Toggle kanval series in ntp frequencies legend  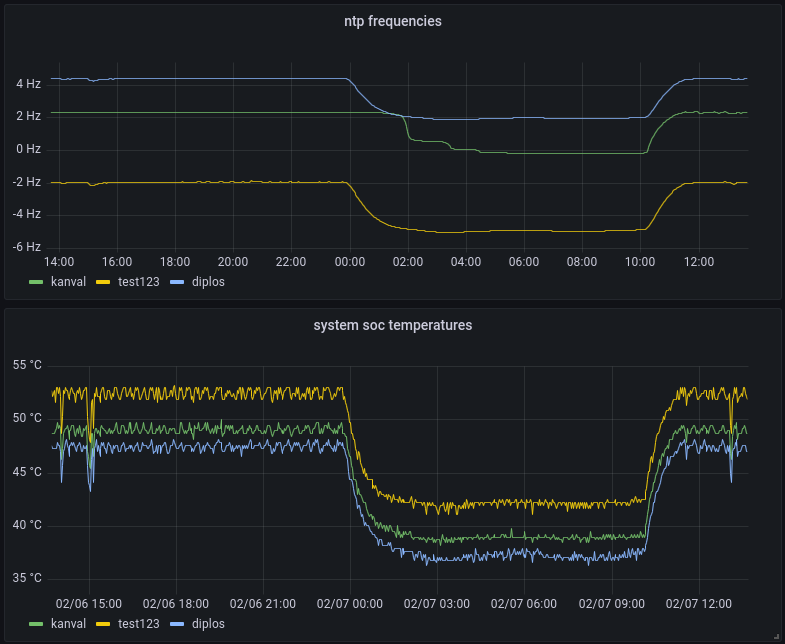tap(69, 282)
